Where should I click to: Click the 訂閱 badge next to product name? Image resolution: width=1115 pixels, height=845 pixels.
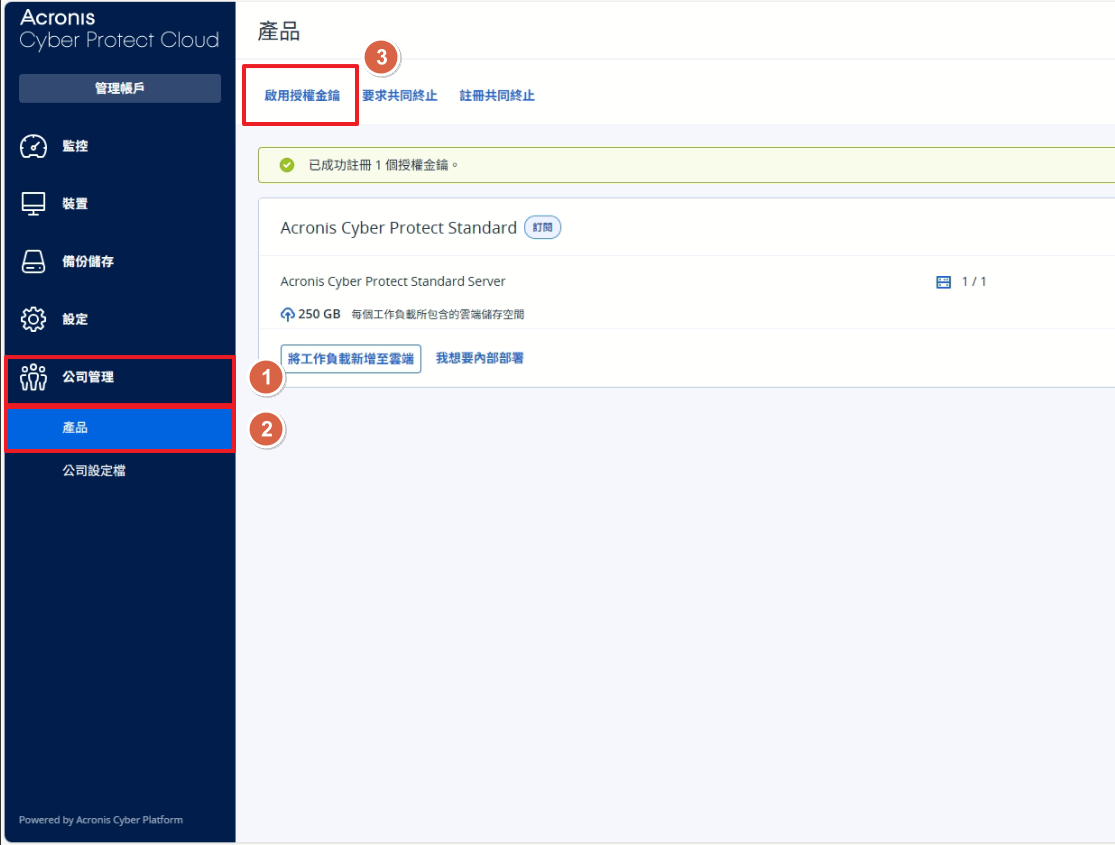tap(543, 228)
